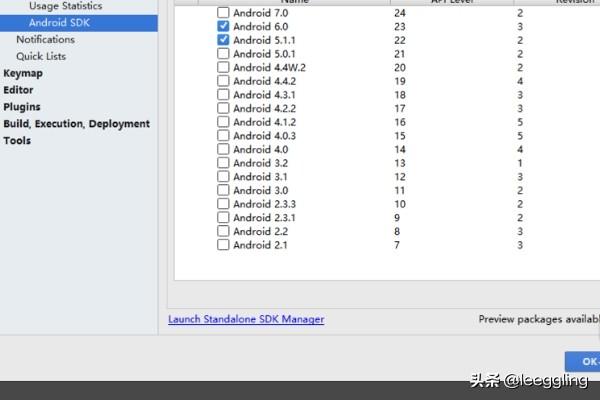Open the Plugins settings category

[x=22, y=107]
